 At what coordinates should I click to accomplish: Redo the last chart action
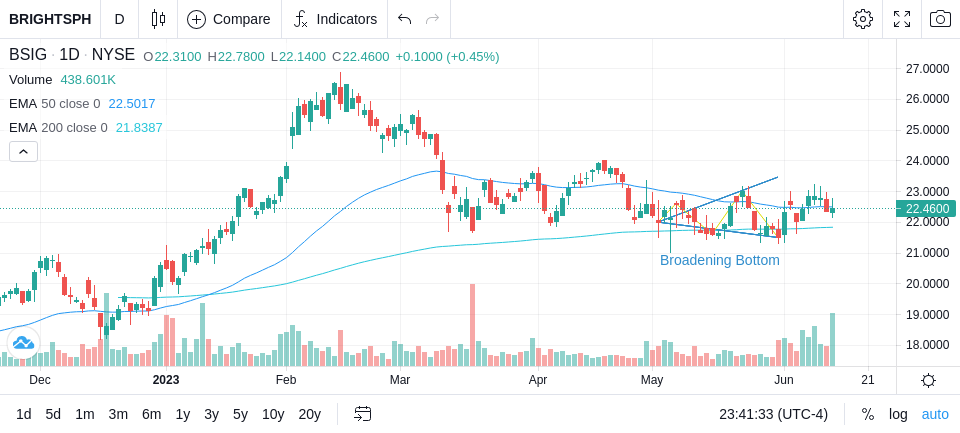[433, 19]
